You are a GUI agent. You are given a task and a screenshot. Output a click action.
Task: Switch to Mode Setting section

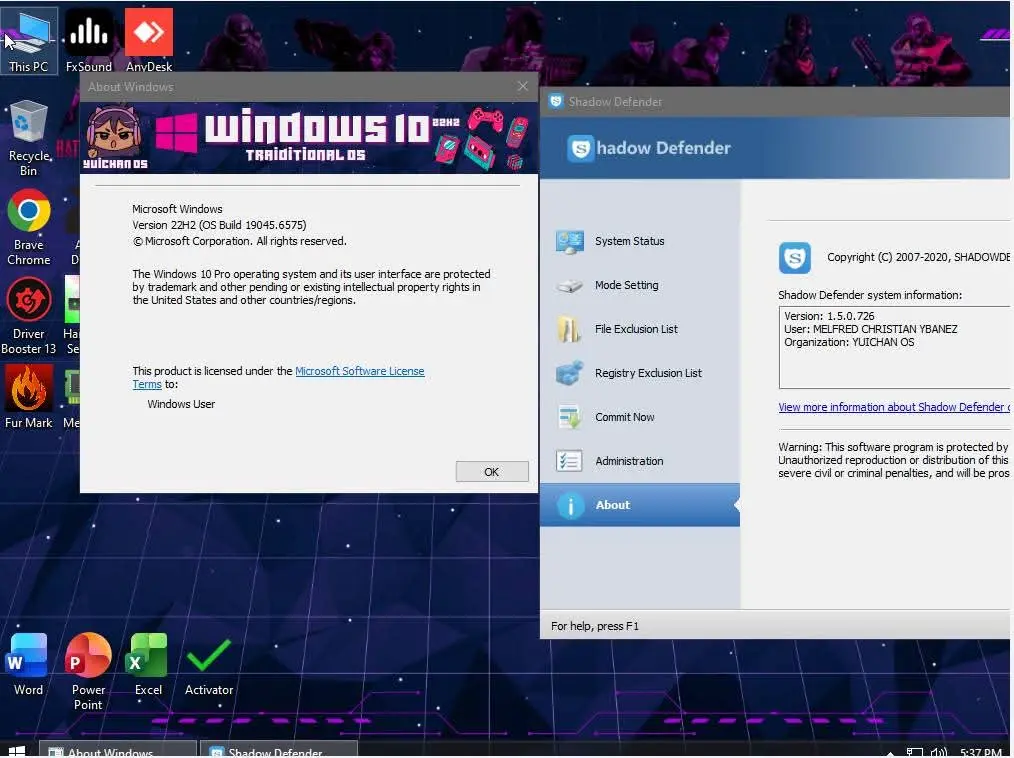[627, 285]
